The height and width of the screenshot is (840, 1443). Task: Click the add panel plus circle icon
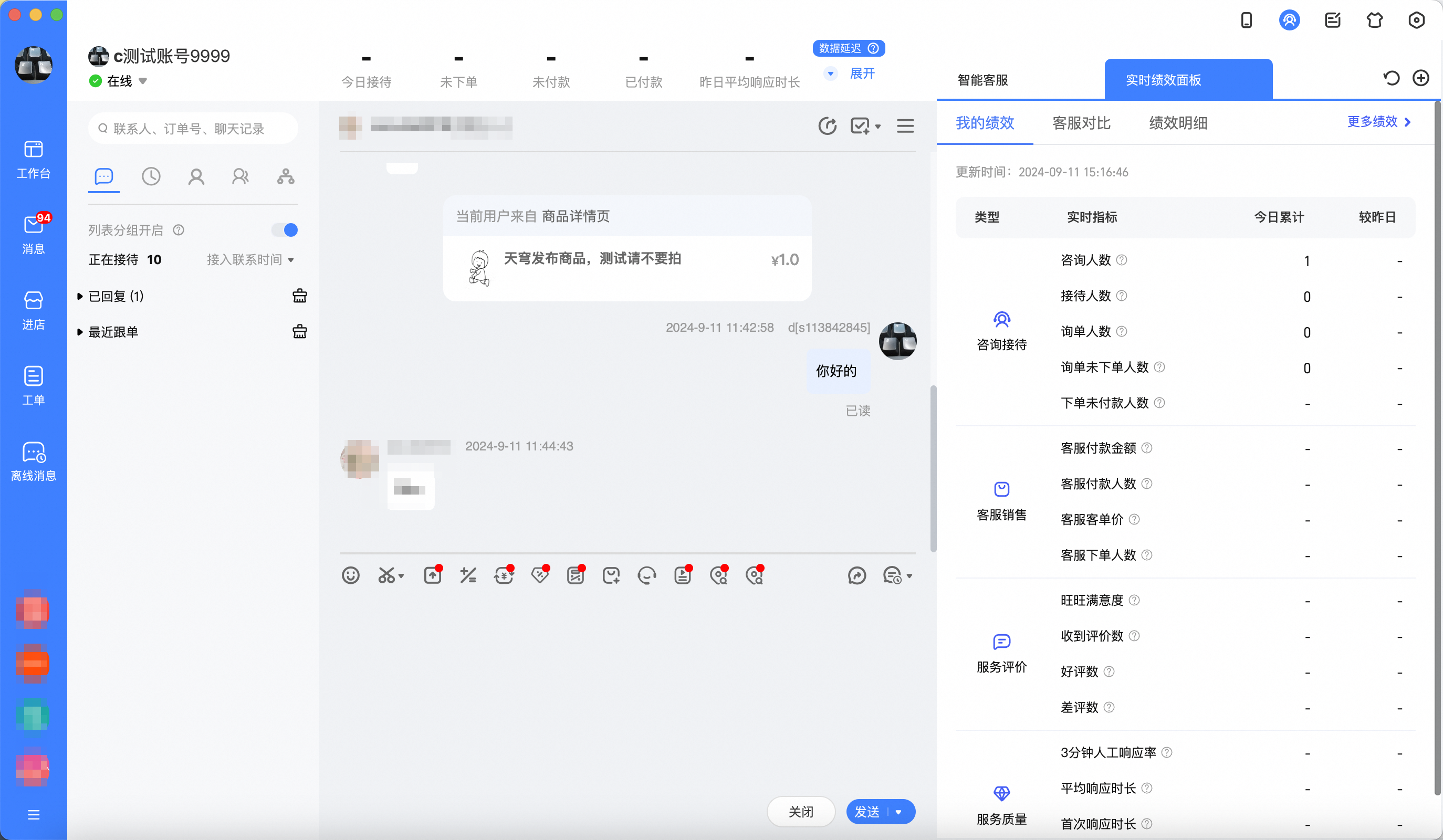pyautogui.click(x=1420, y=78)
